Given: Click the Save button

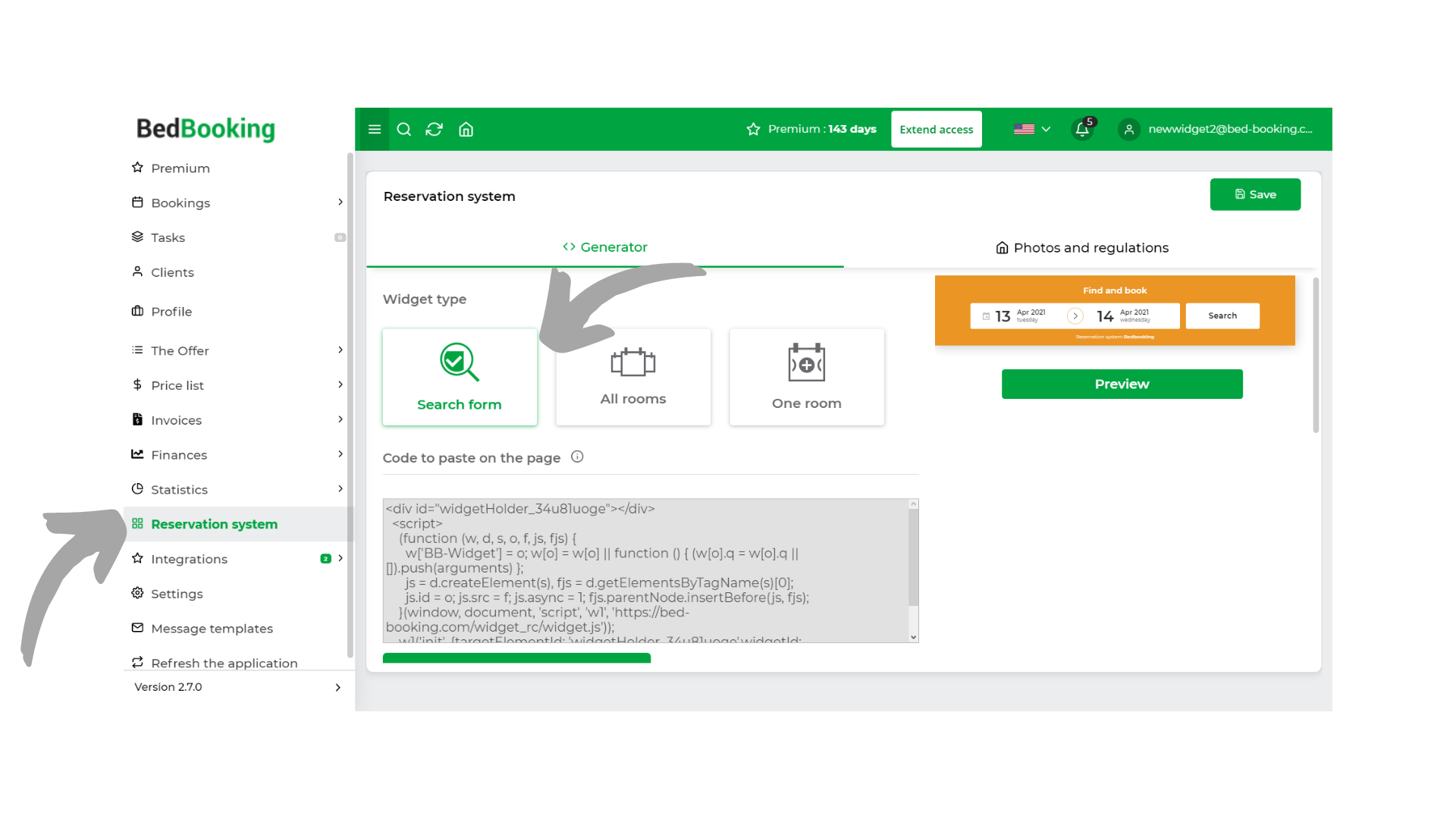Looking at the screenshot, I should coord(1255,195).
